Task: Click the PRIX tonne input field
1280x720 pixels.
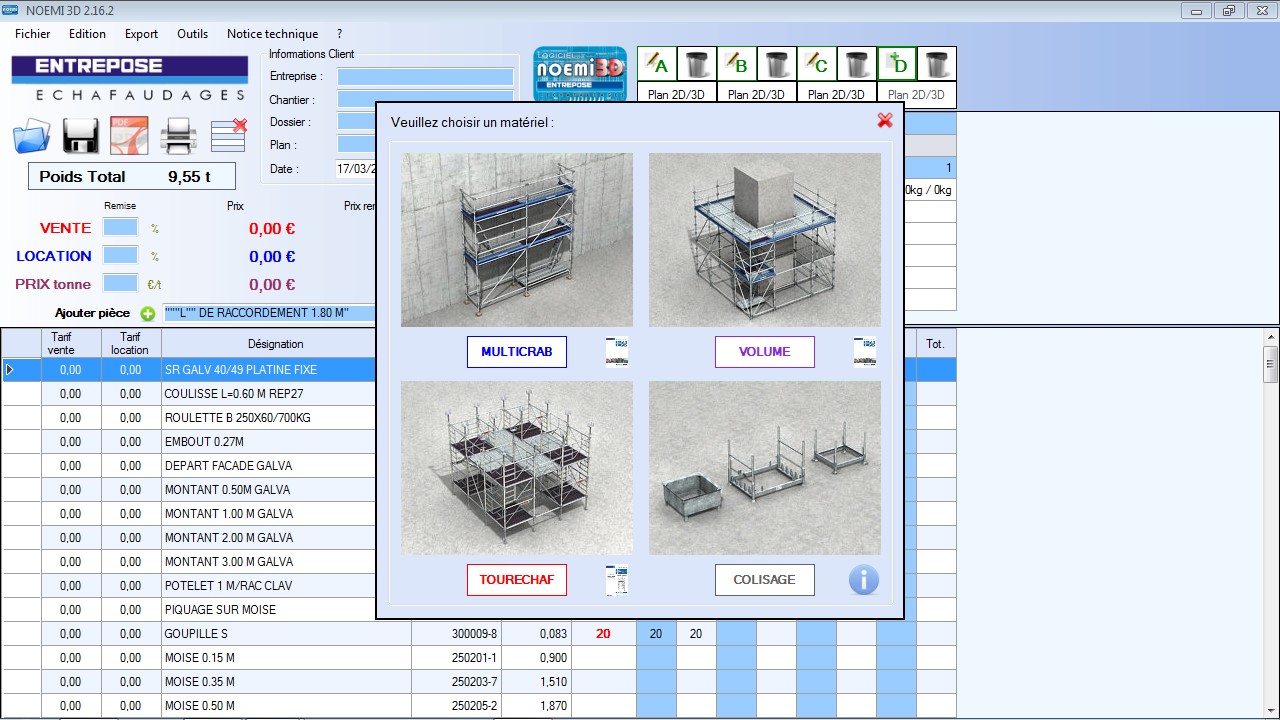Action: tap(121, 283)
